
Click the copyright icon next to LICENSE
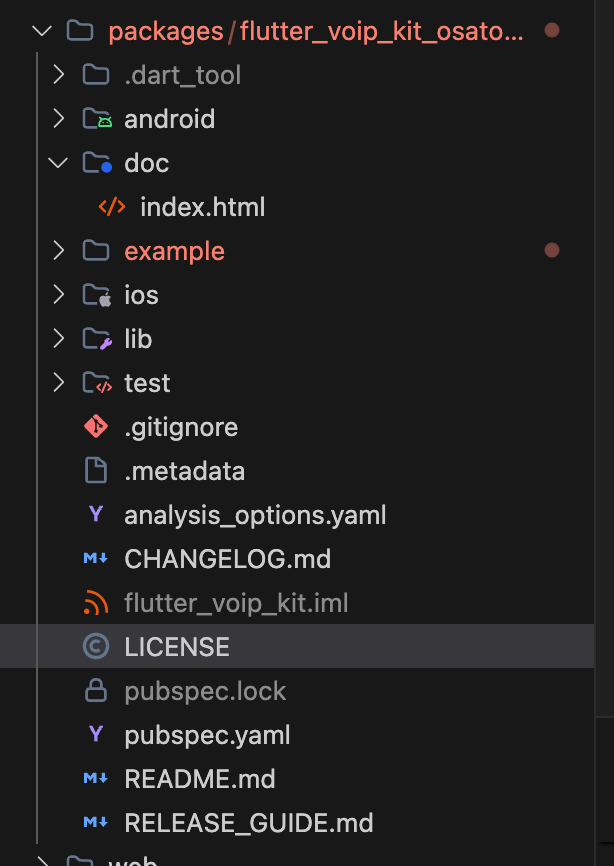pyautogui.click(x=96, y=647)
